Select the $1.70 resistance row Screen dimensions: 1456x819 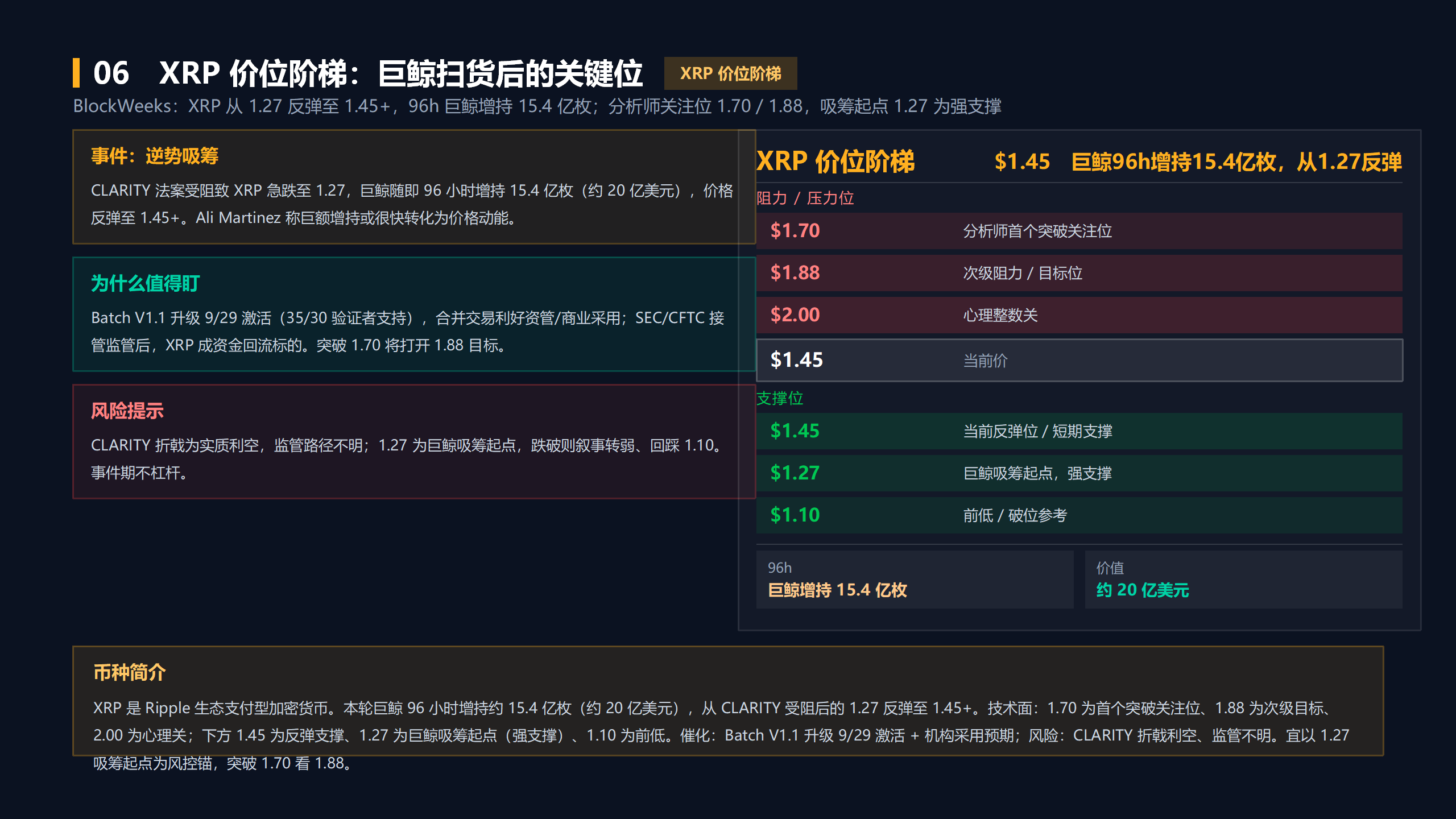[x=1079, y=231]
